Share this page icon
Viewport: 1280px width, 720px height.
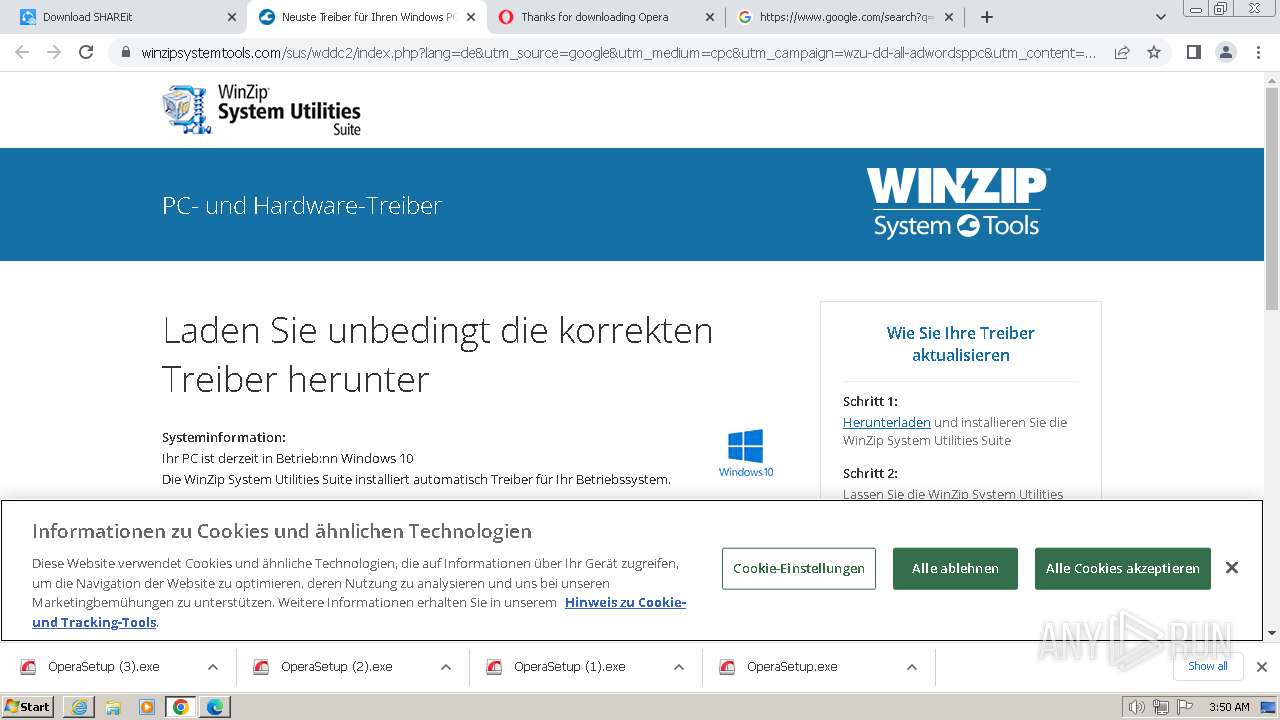[1122, 52]
